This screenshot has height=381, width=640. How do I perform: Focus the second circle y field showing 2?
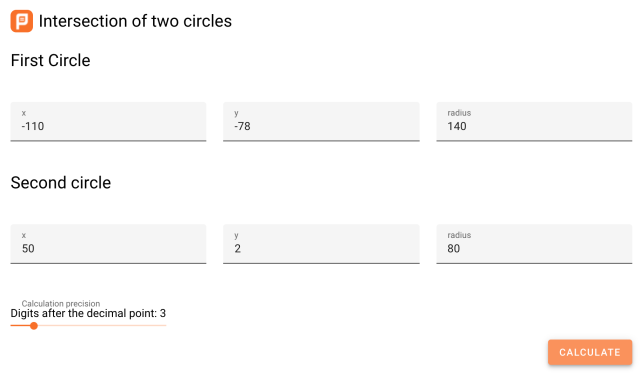[x=321, y=244]
